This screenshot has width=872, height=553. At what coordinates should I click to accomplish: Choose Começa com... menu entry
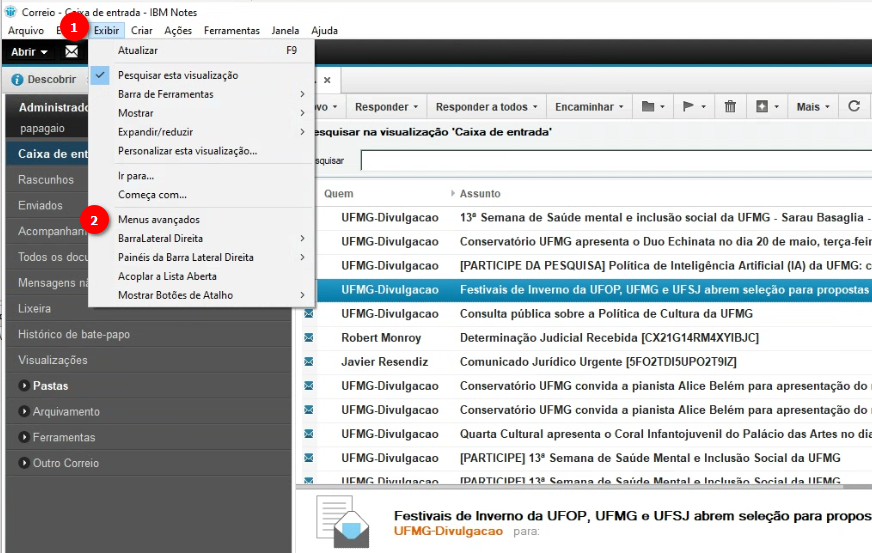[202, 195]
